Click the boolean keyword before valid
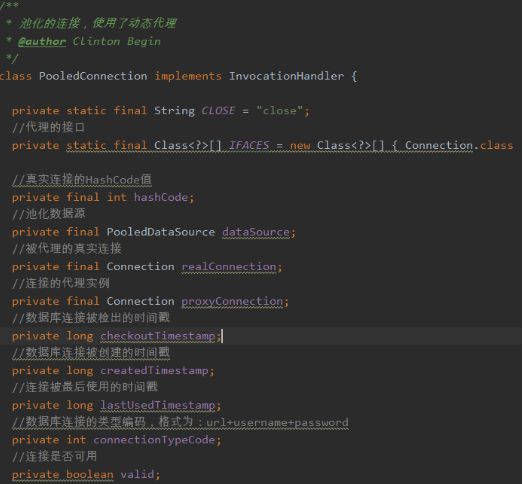 (x=90, y=475)
